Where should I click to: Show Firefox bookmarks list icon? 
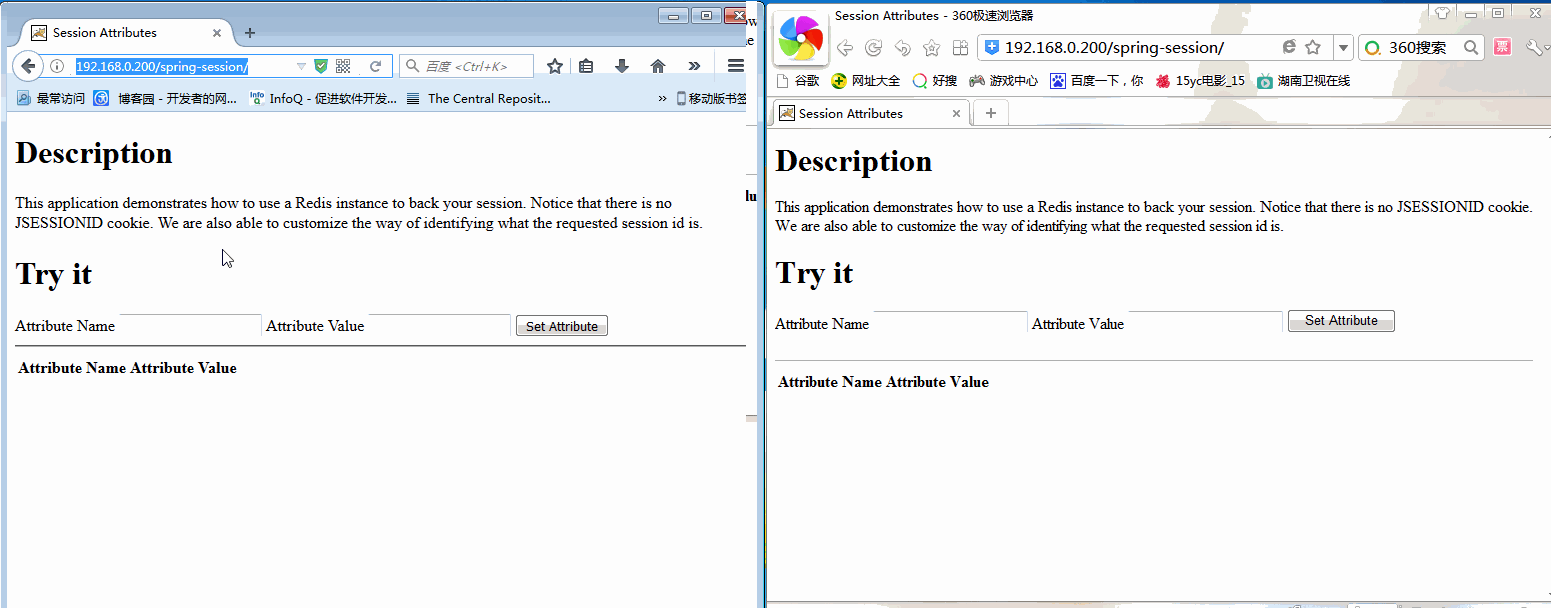[587, 66]
